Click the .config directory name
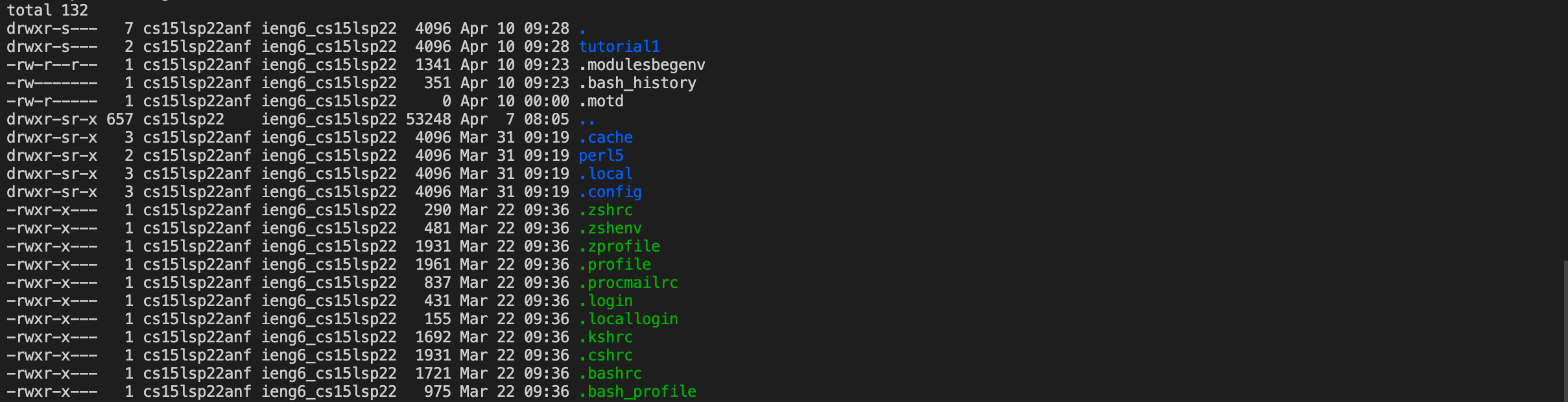 610,192
